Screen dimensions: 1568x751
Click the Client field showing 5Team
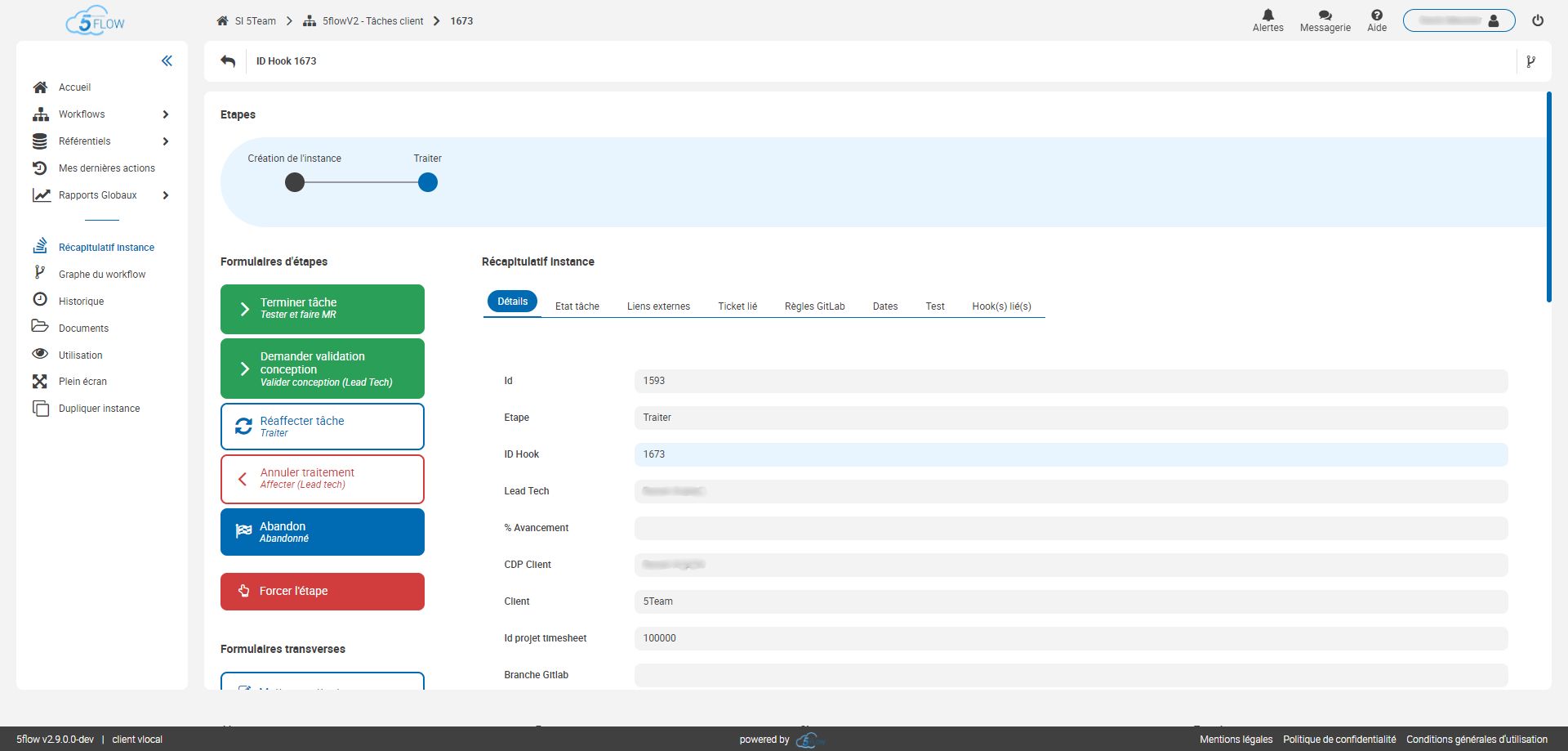coord(1071,601)
